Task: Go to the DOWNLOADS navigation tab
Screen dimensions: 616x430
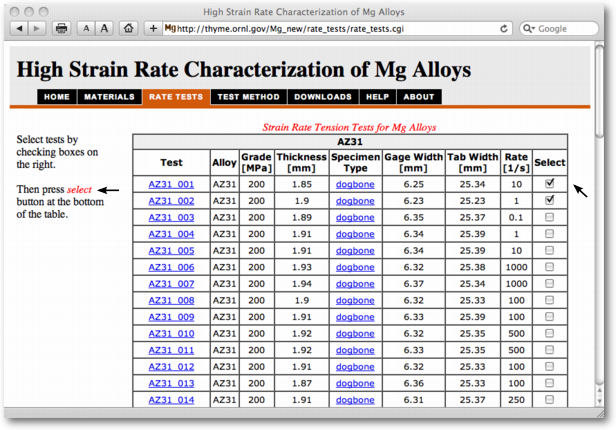Action: 323,97
